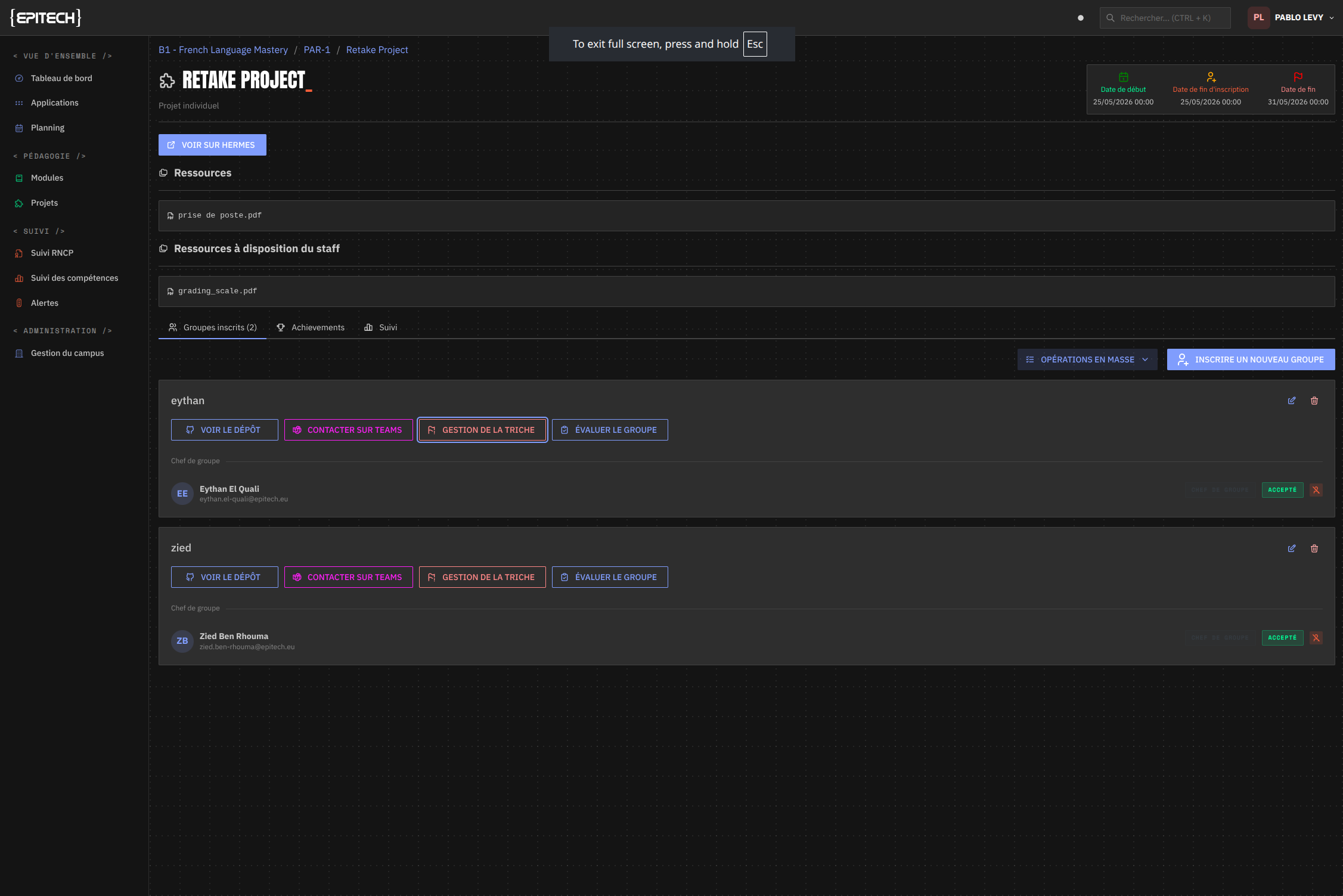Click Voir le dépôt for zied

pyautogui.click(x=224, y=577)
